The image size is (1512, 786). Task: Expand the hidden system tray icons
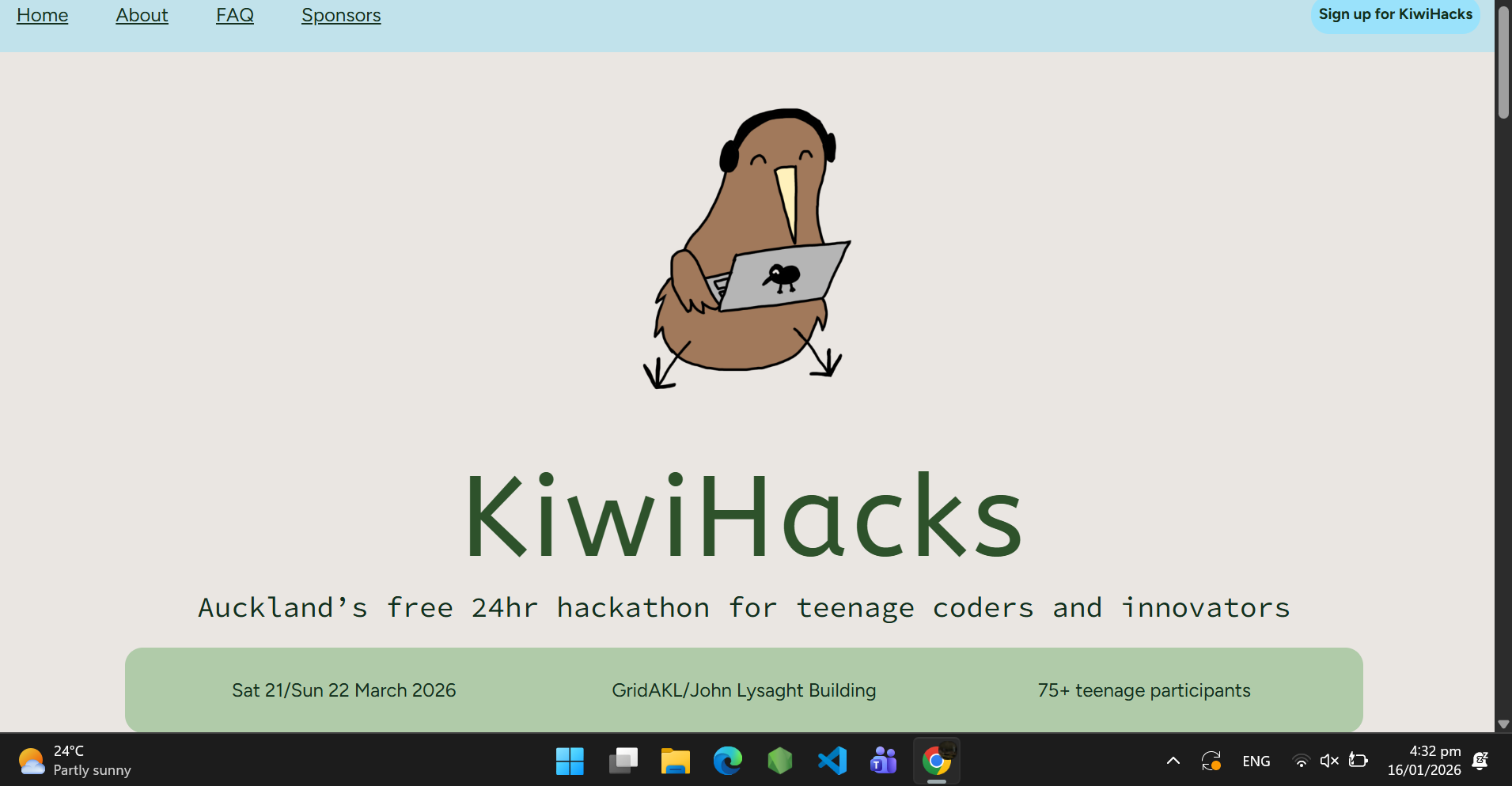(1173, 761)
